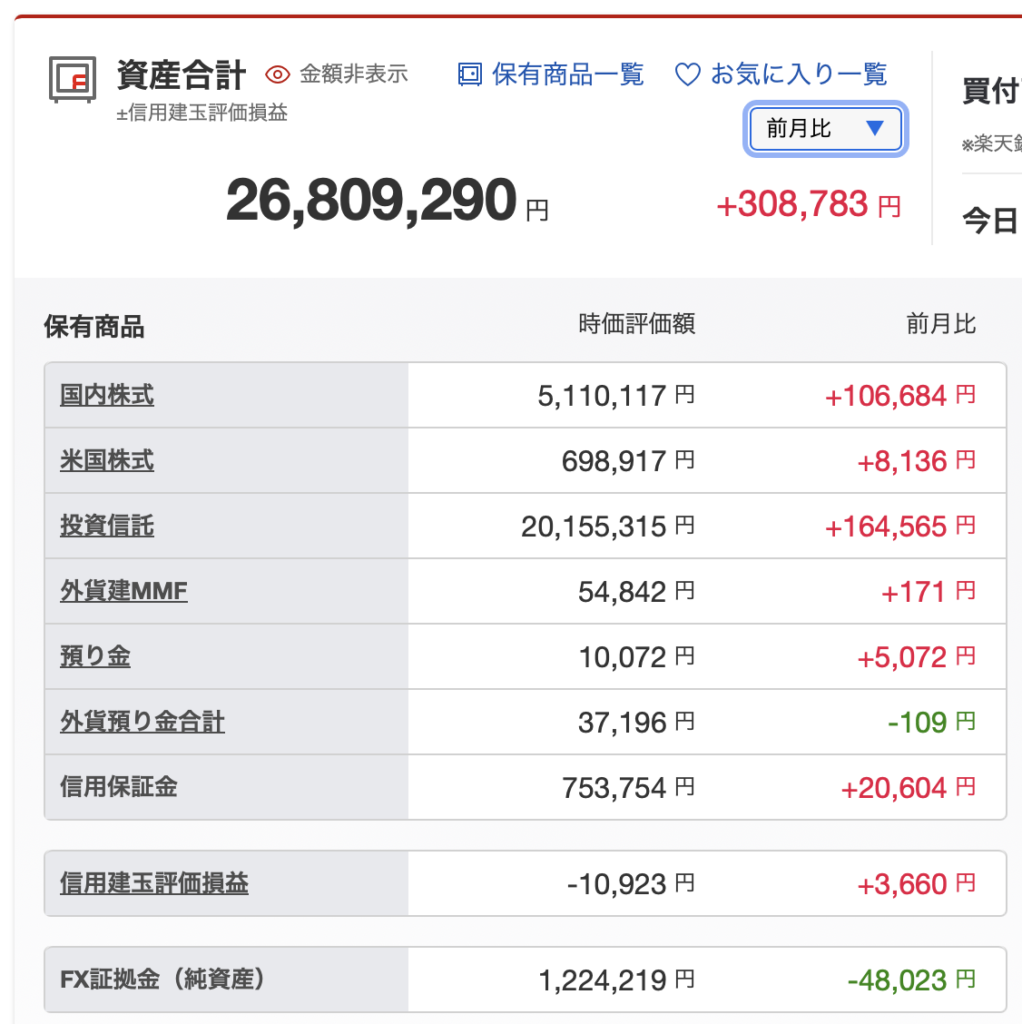Open the 前月比 dropdown selector
The height and width of the screenshot is (1024, 1022).
825,129
